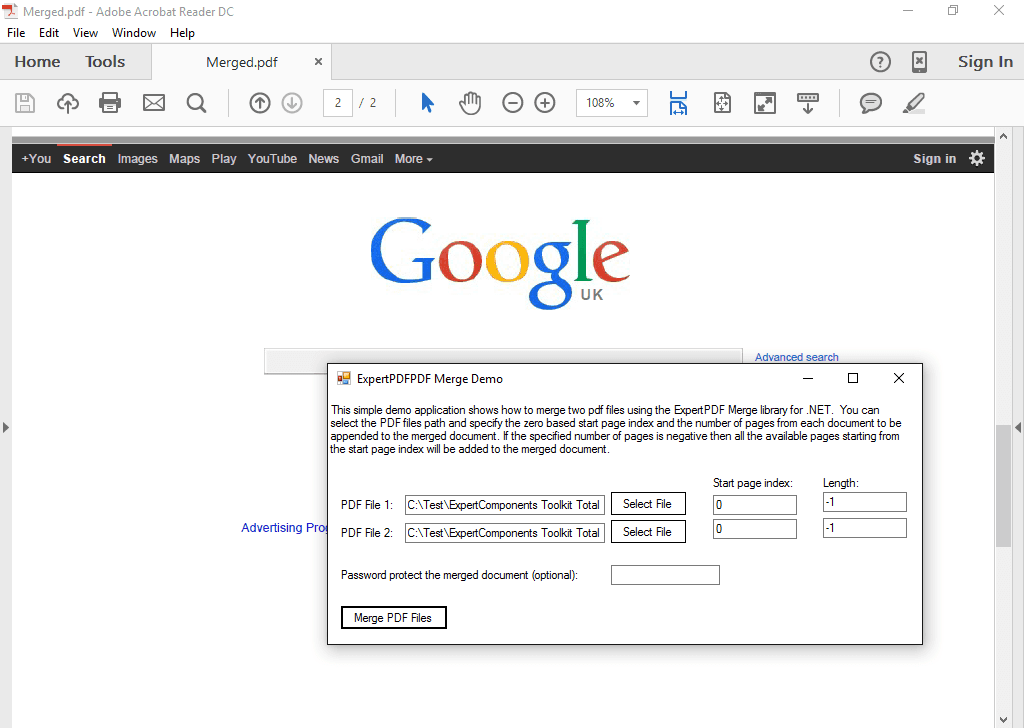Click the News link in Google bar
The width and height of the screenshot is (1024, 728).
(323, 159)
